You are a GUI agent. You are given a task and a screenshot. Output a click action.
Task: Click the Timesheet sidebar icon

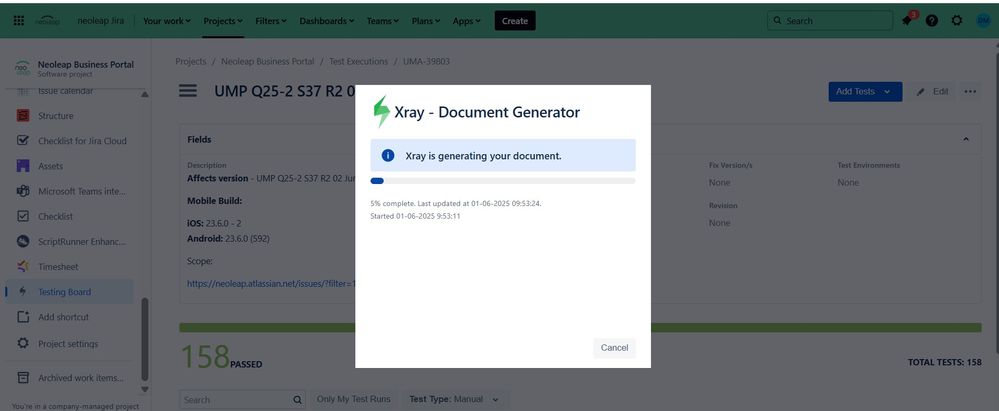click(x=23, y=266)
